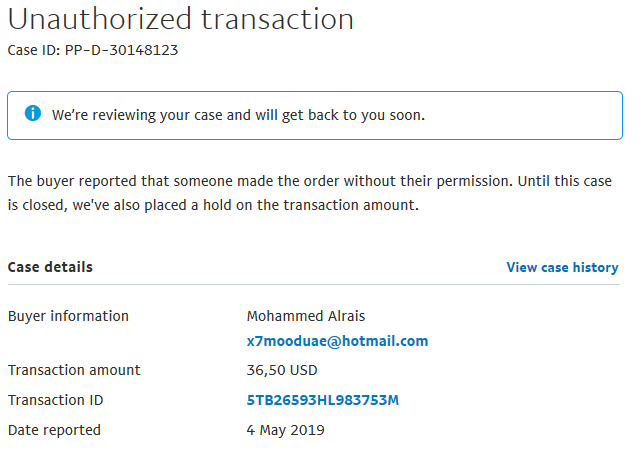Click the word transaction in the page title

coord(278,20)
